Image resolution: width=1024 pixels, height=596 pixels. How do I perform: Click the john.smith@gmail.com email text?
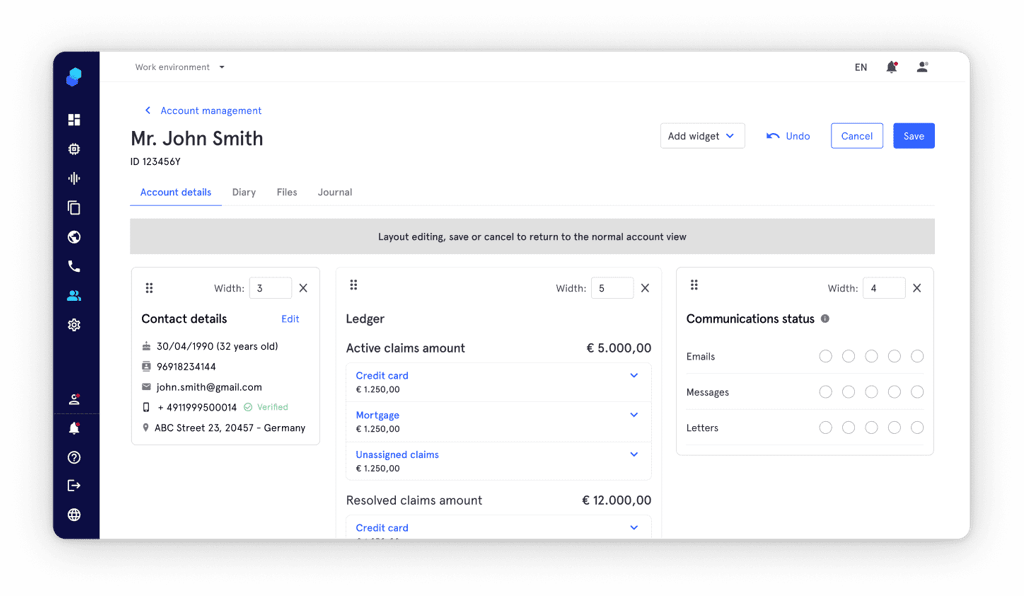(209, 387)
